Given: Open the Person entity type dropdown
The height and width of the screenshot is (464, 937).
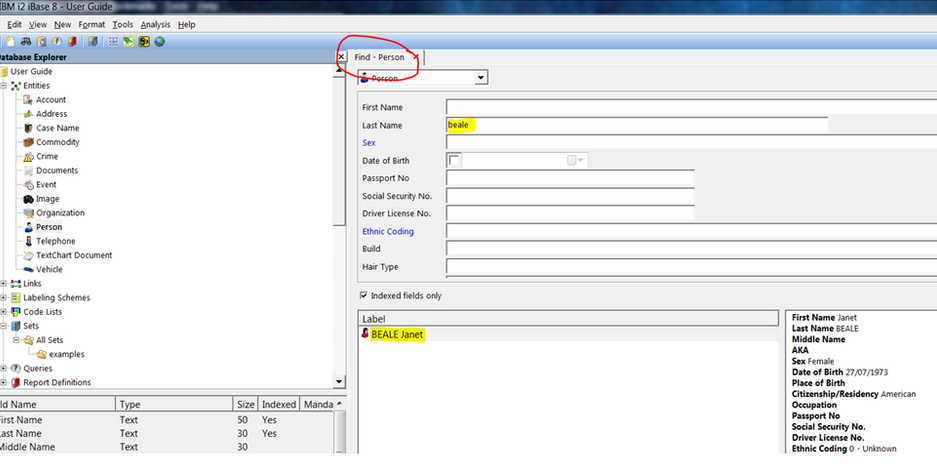Looking at the screenshot, I should 480,78.
